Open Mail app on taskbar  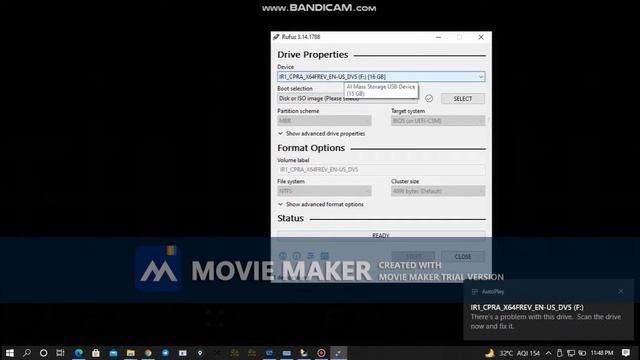pyautogui.click(x=113, y=353)
